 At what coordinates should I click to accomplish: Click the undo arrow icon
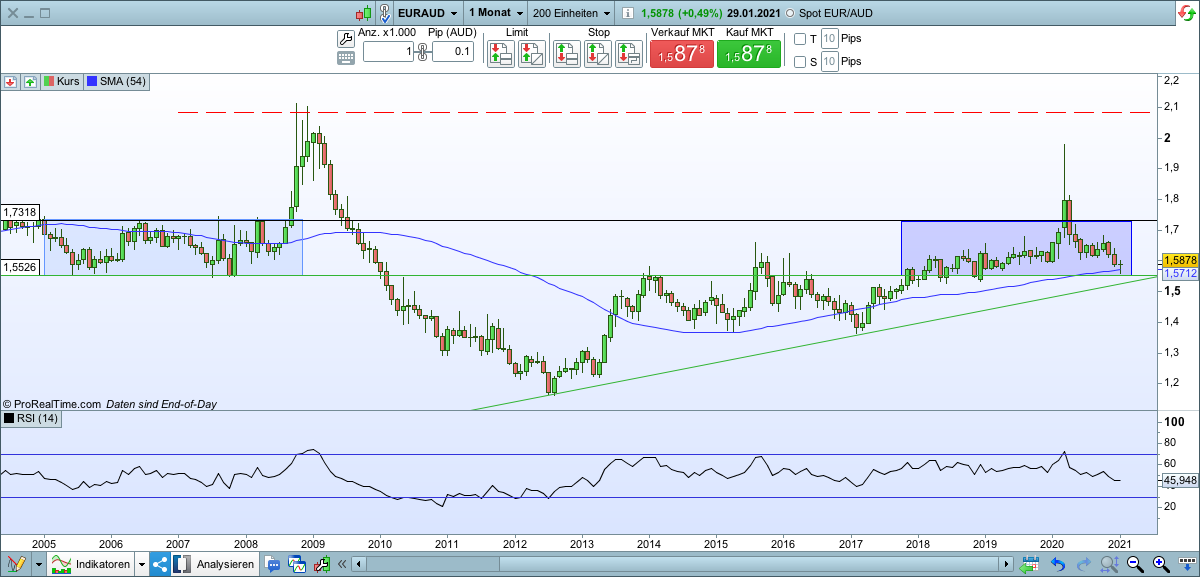pyautogui.click(x=1057, y=563)
